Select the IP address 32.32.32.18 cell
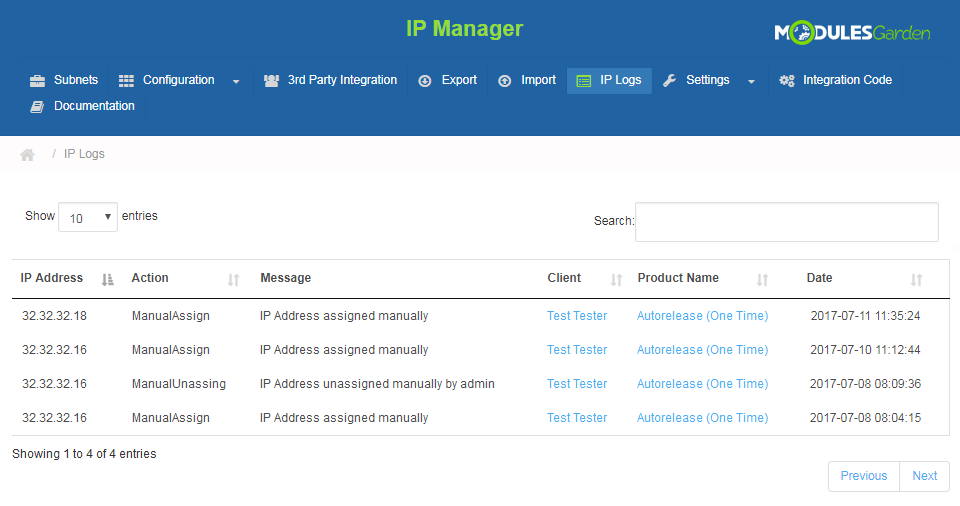Image resolution: width=960 pixels, height=506 pixels. (54, 316)
